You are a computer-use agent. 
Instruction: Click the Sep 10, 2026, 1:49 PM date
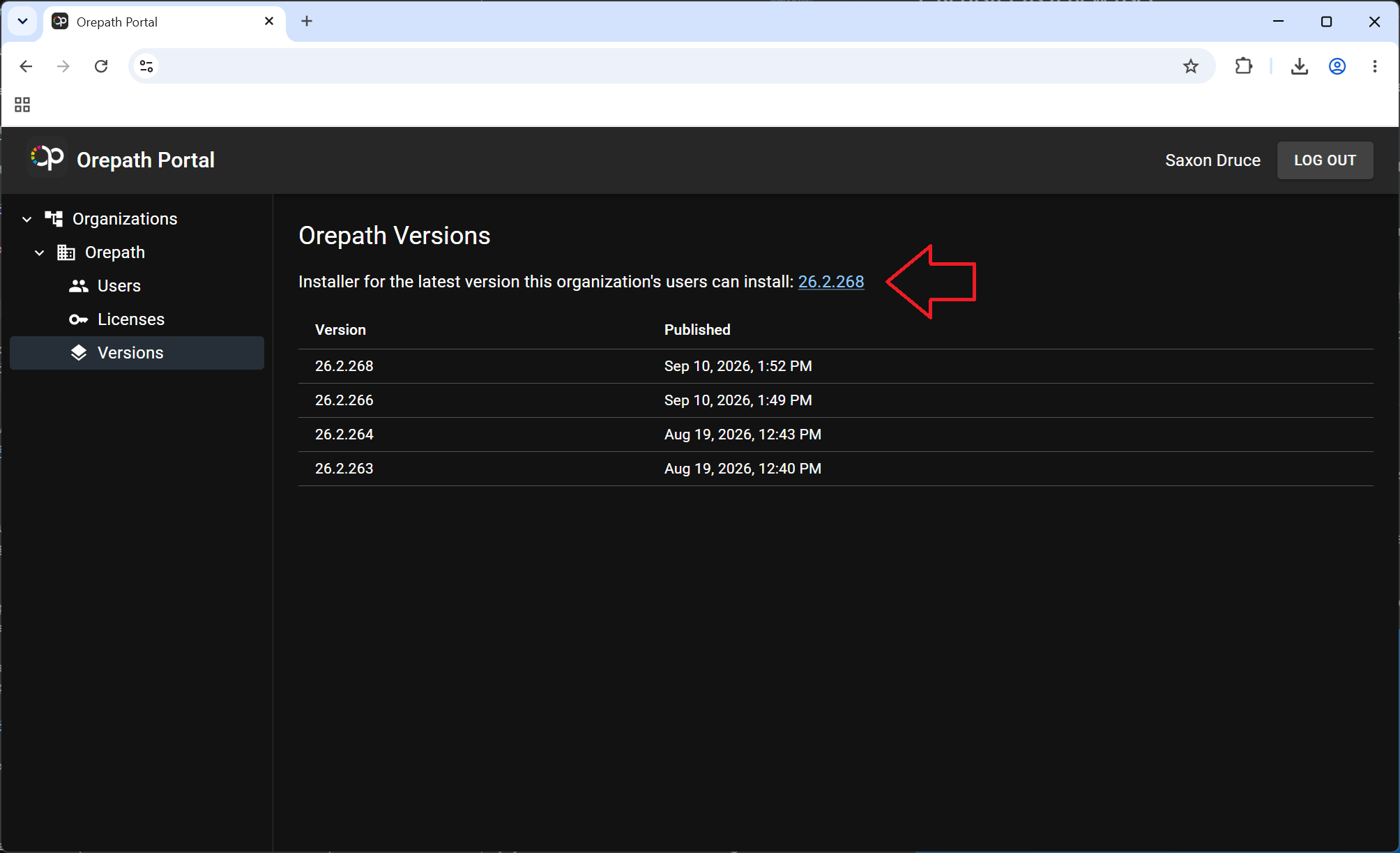pyautogui.click(x=738, y=400)
